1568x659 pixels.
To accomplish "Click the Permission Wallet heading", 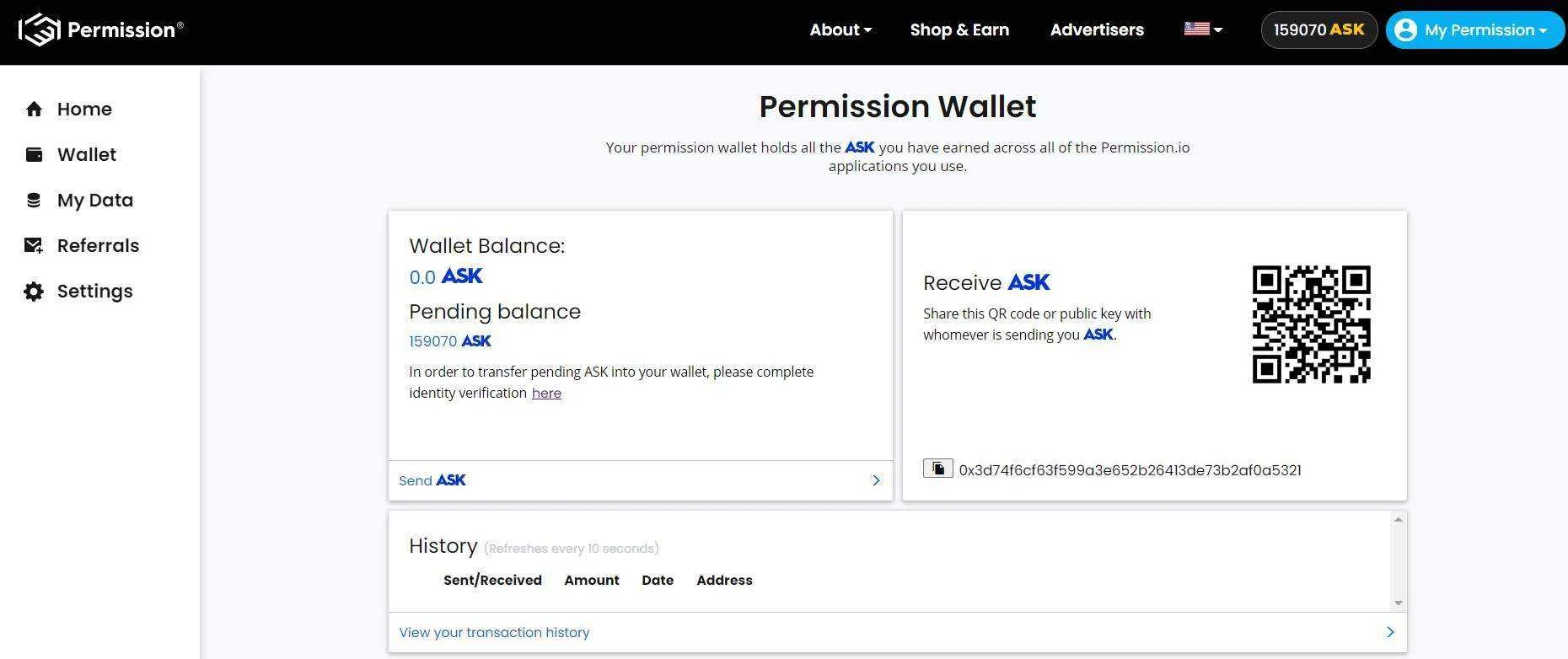I will [898, 107].
